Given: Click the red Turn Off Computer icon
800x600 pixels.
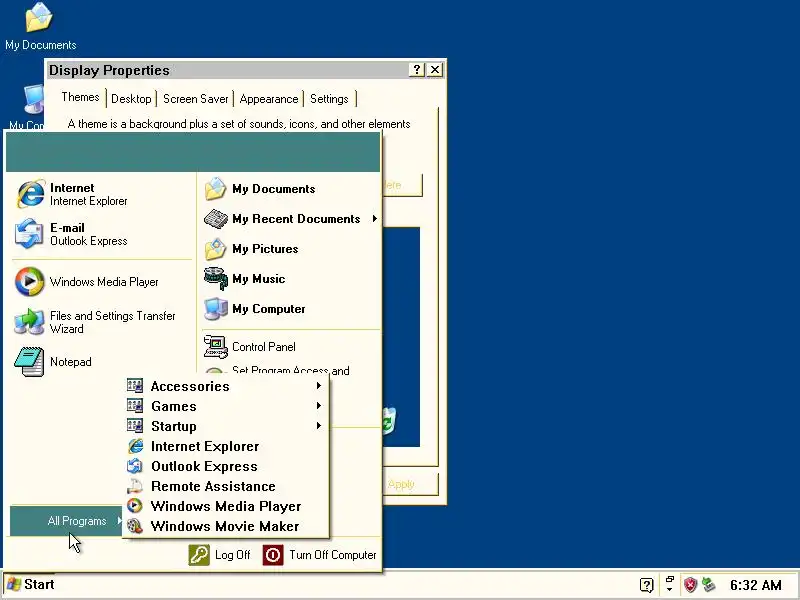Looking at the screenshot, I should click(273, 555).
